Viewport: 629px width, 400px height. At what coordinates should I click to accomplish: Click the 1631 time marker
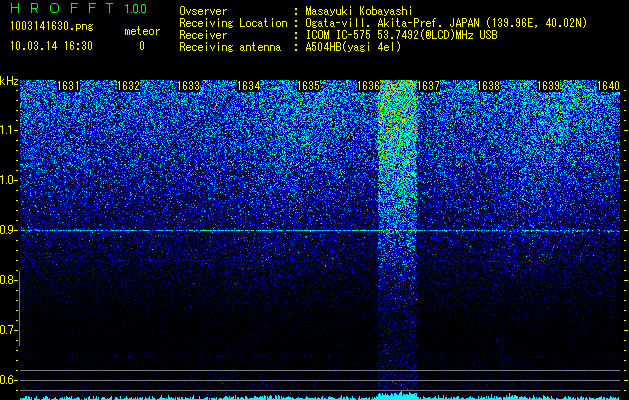[x=68, y=86]
